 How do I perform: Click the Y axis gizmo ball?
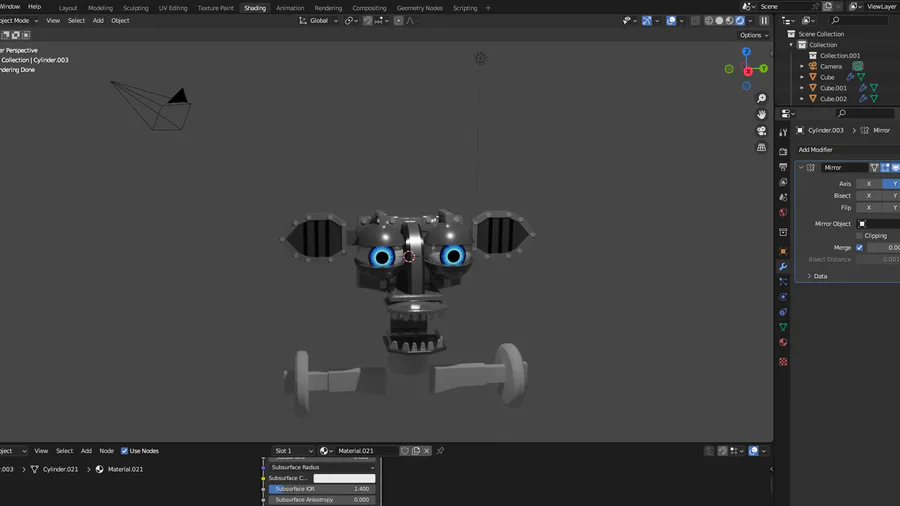763,68
